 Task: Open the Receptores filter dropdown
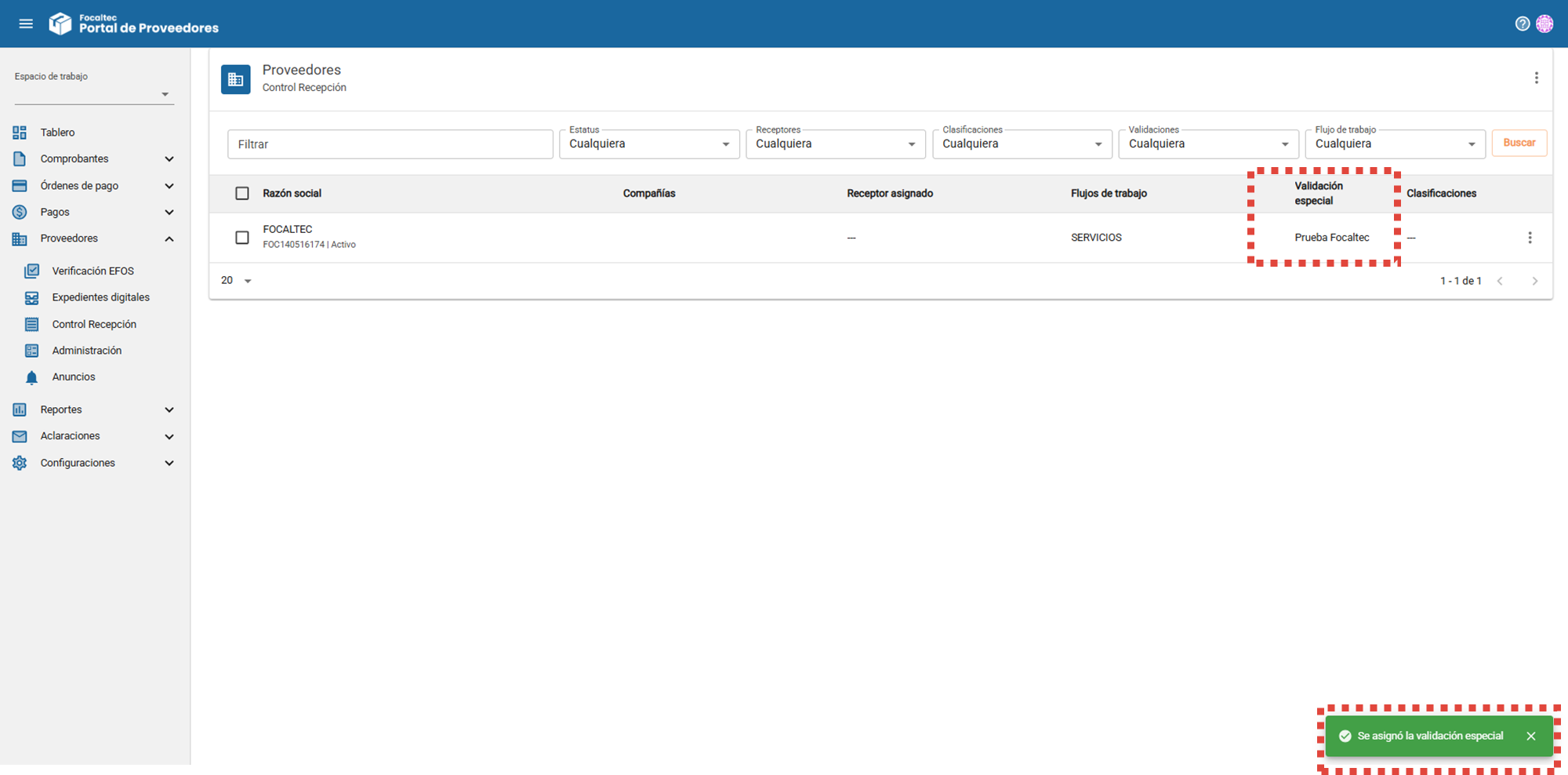click(836, 144)
